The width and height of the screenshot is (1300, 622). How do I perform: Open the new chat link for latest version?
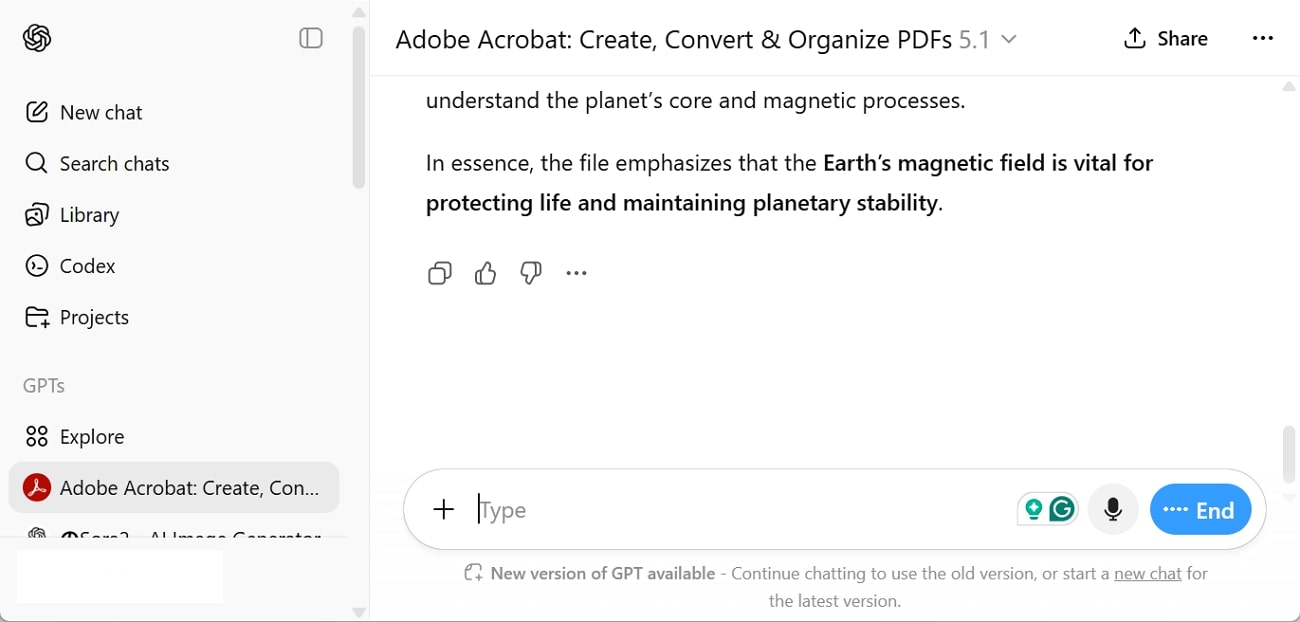[1147, 573]
